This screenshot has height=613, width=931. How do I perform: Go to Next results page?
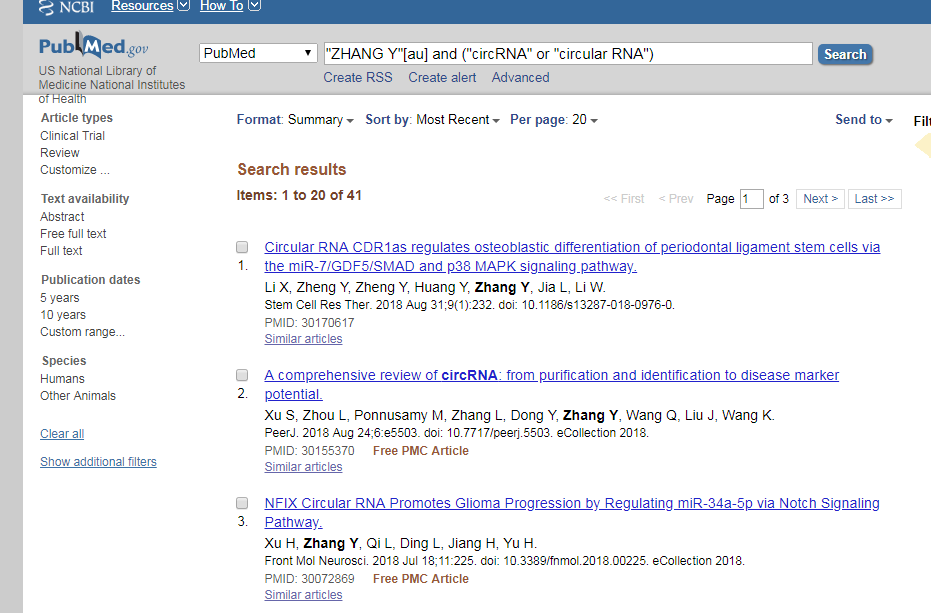[820, 199]
